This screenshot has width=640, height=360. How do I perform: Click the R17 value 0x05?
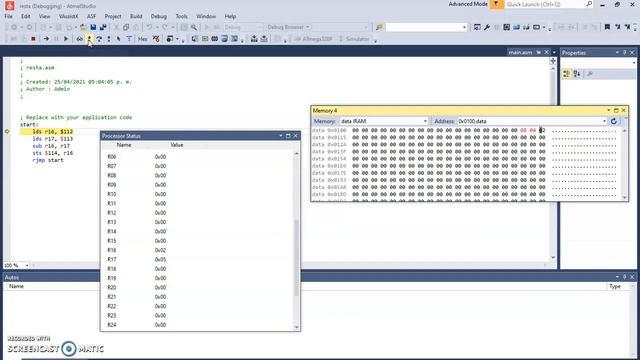coord(160,260)
